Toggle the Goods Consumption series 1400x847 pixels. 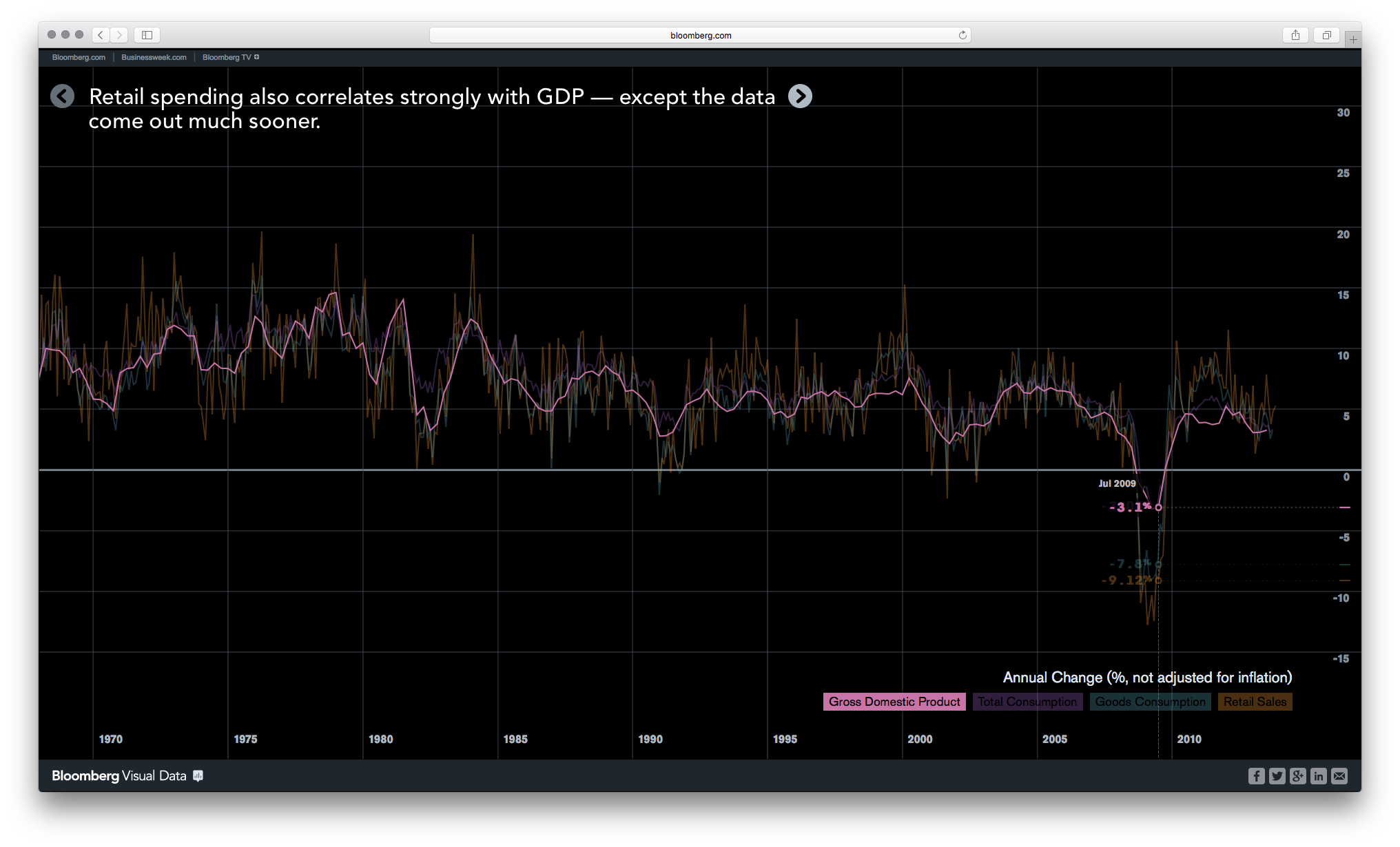[x=1151, y=702]
